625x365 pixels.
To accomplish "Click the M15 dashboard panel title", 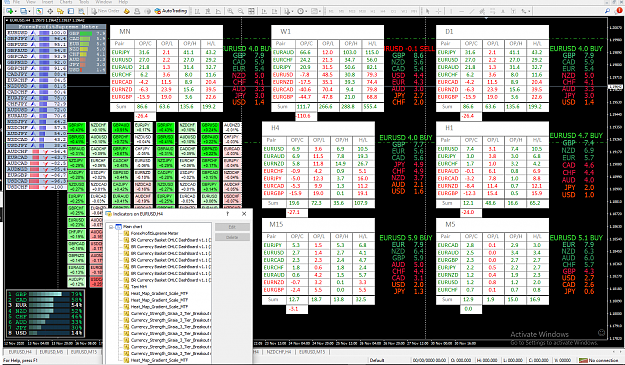I will coord(276,224).
